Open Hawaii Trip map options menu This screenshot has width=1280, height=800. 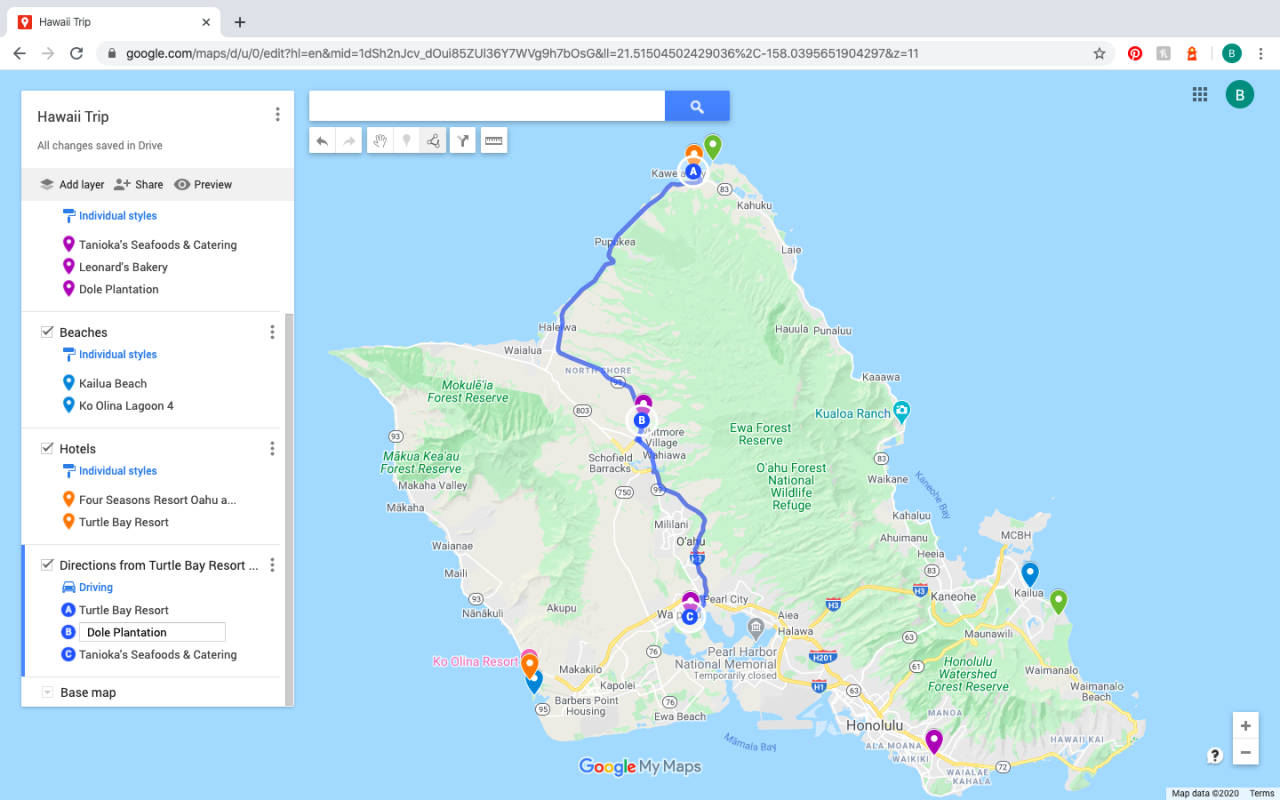pyautogui.click(x=277, y=115)
